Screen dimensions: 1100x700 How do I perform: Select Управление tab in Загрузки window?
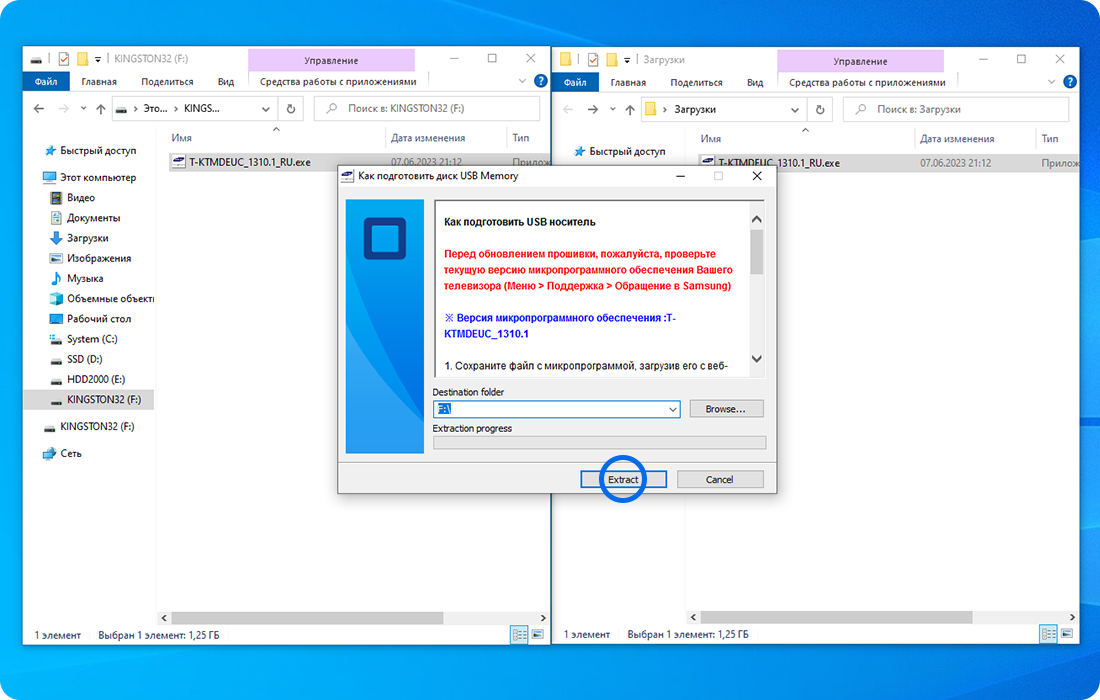click(860, 61)
